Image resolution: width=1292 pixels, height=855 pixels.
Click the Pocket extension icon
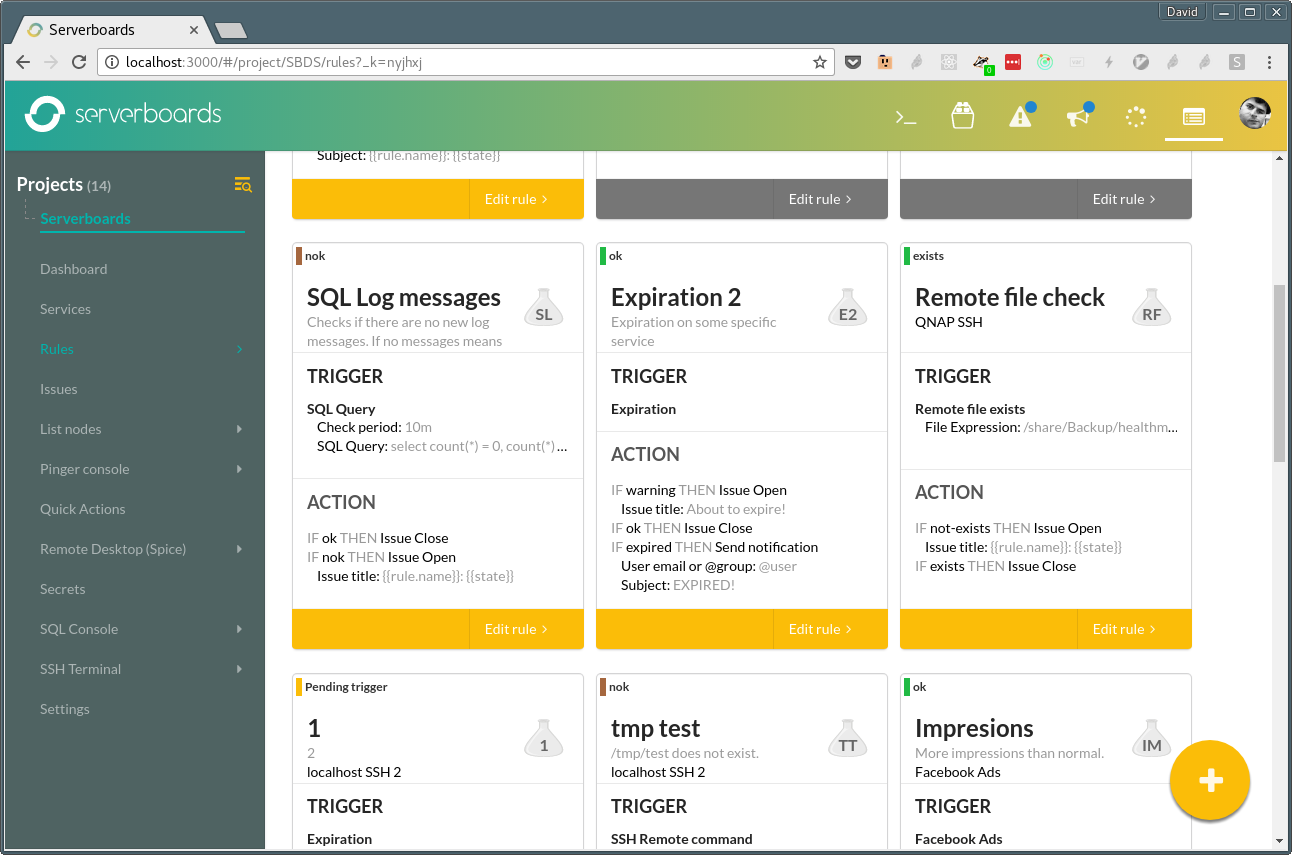853,62
